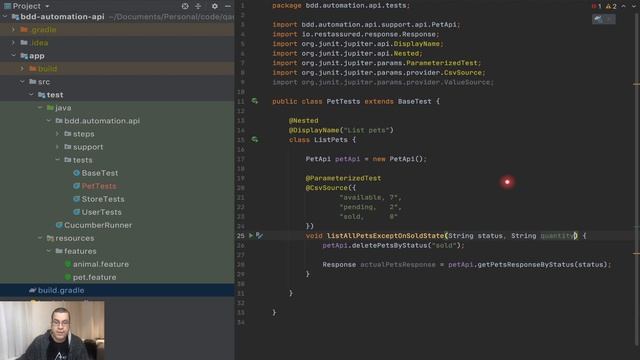Select the build folder row
Screen dimensions: 640x360
(117, 69)
